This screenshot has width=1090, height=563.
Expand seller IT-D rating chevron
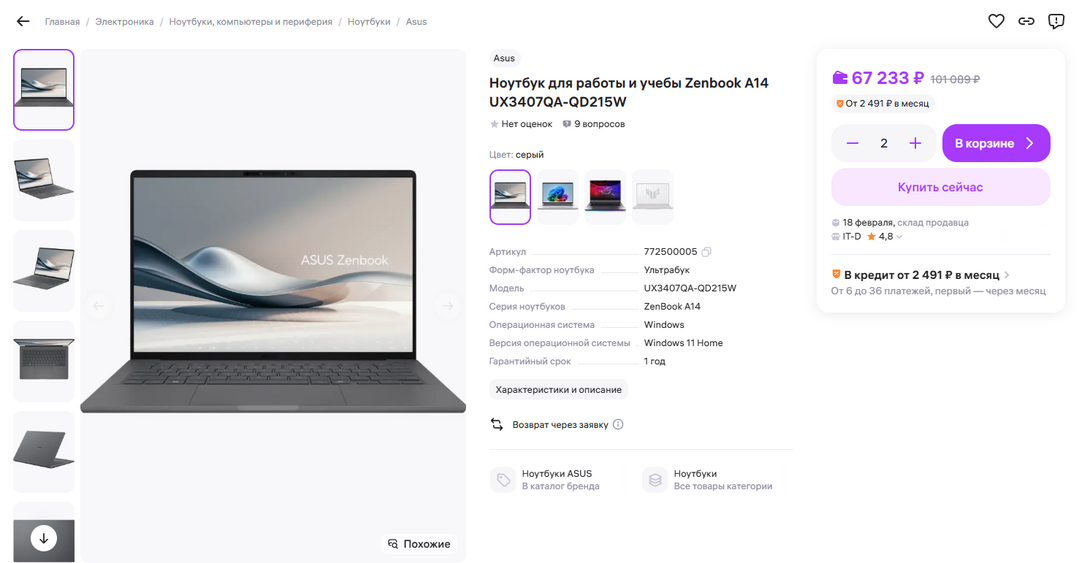[900, 237]
